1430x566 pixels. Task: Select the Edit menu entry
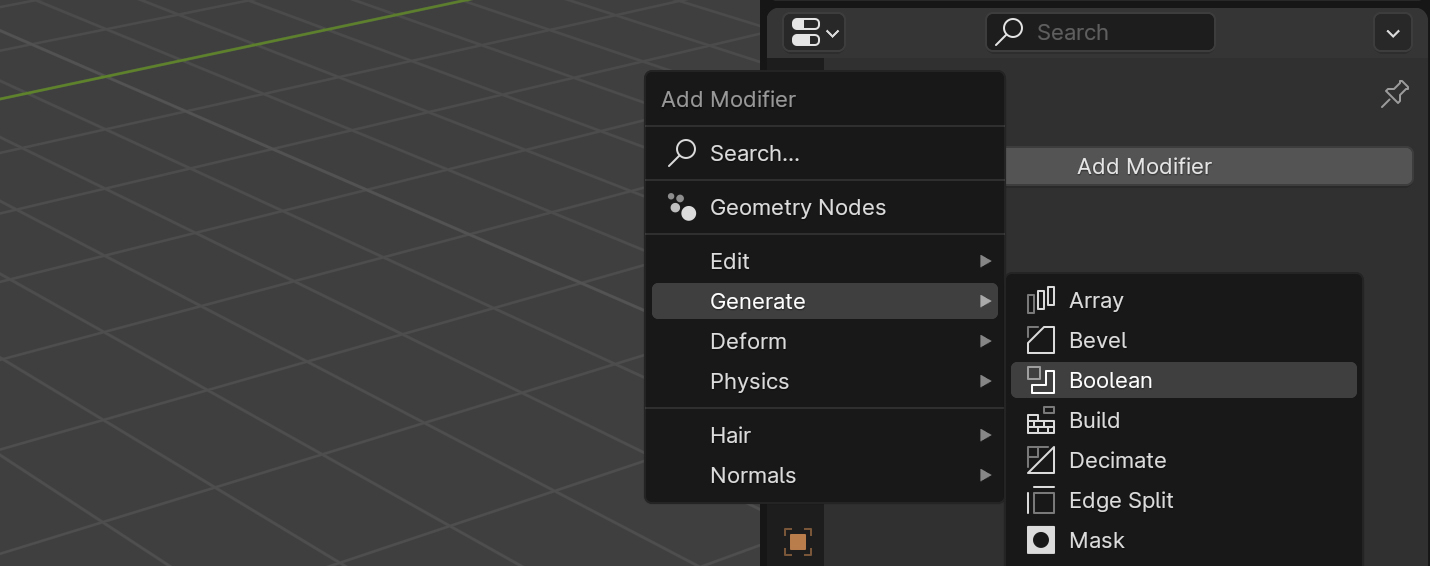(825, 261)
